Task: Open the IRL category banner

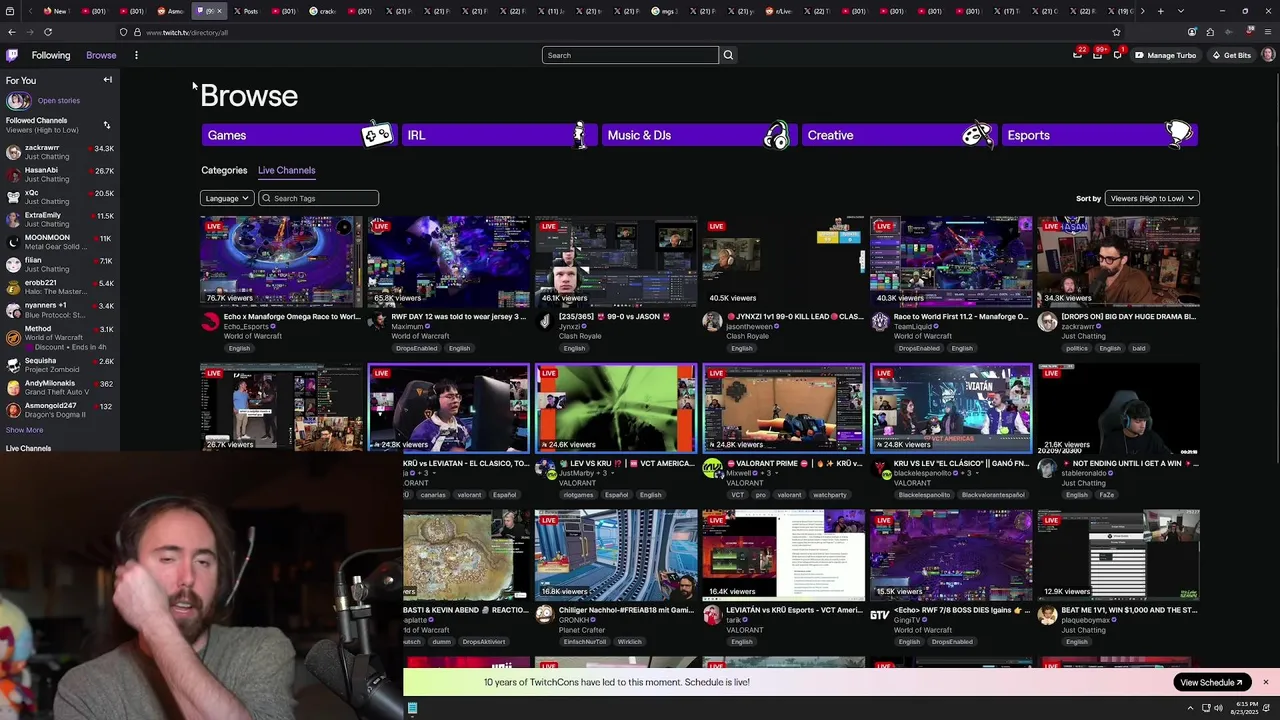Action: [499, 135]
